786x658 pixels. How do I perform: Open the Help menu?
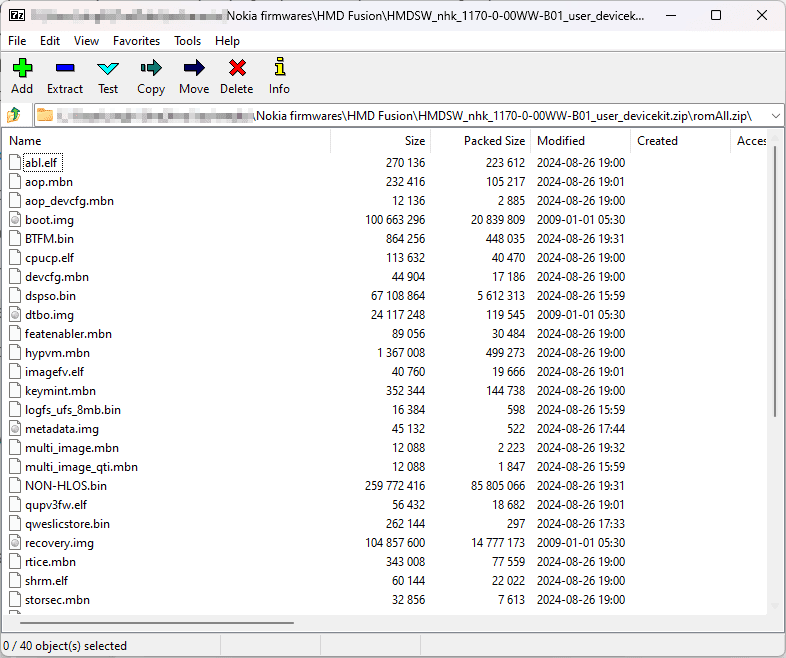point(227,41)
